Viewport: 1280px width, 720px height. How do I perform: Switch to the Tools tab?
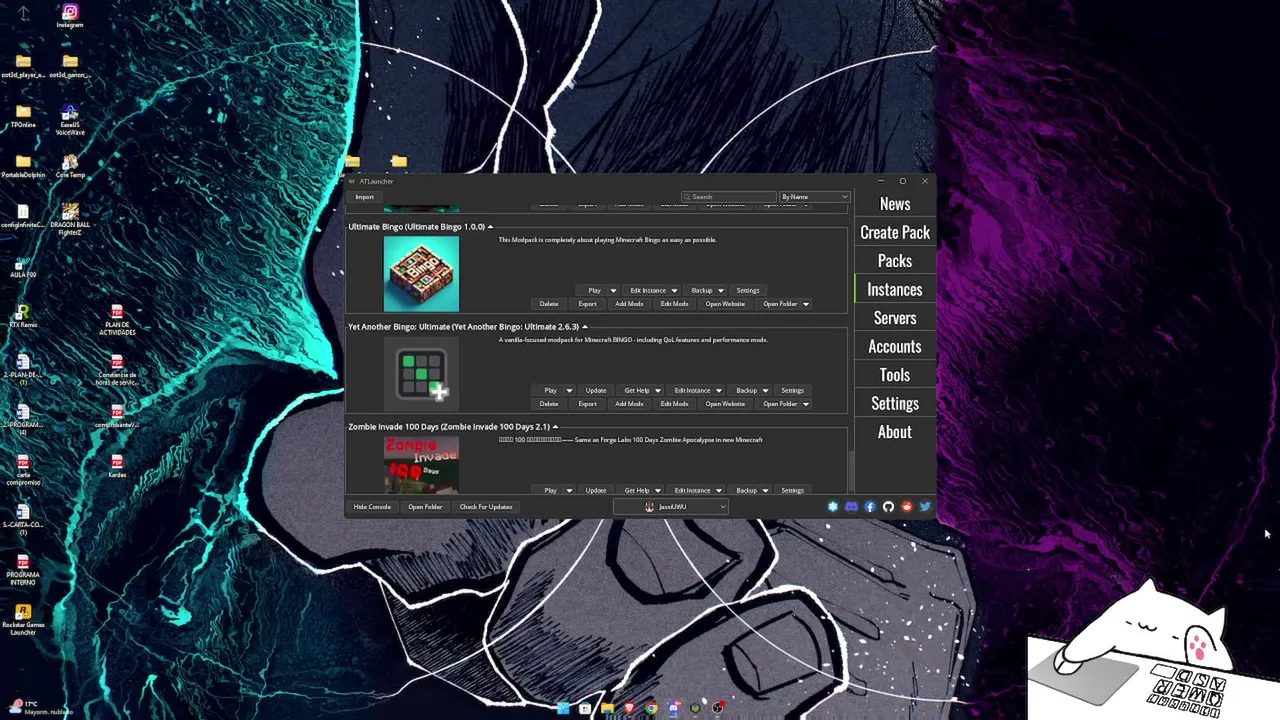(x=895, y=375)
